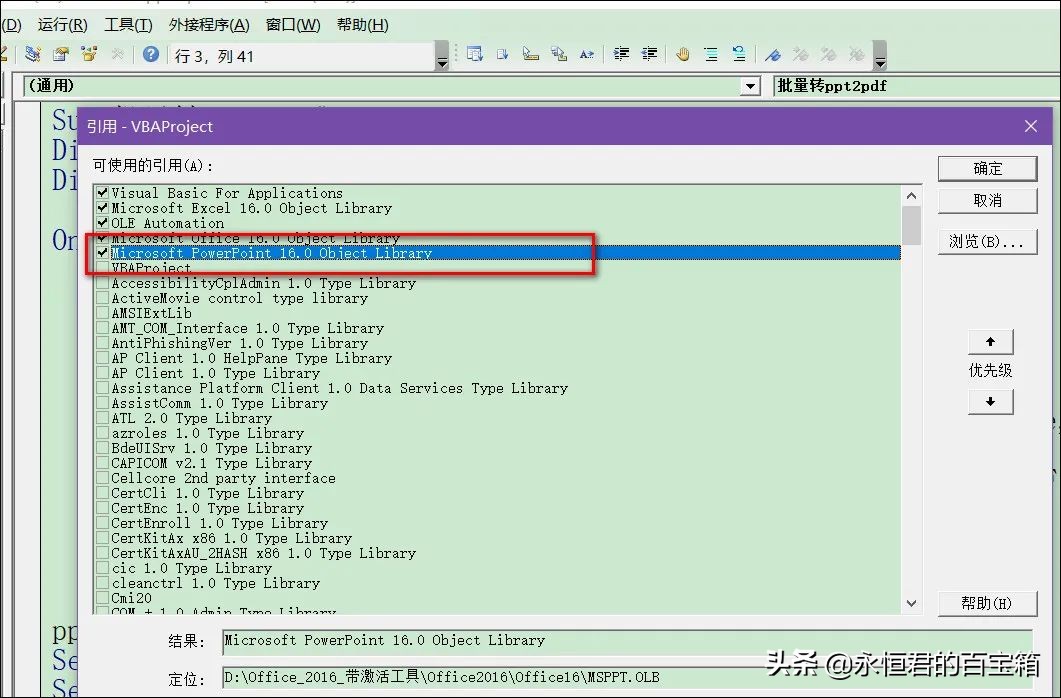Open the Object Browser icon

click(x=90, y=54)
